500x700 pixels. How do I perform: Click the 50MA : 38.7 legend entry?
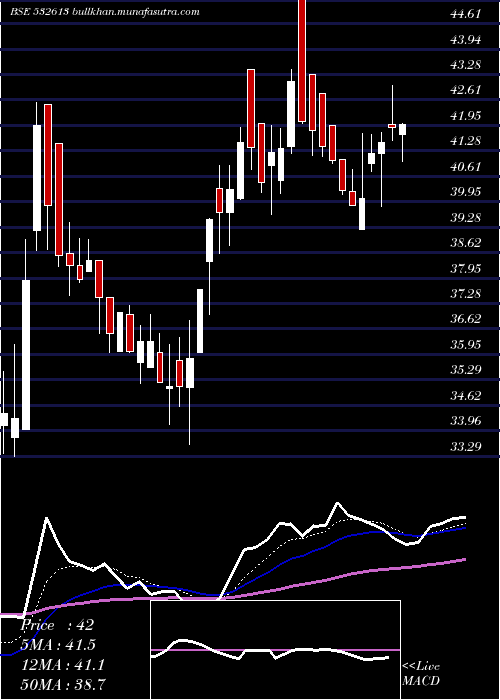[x=63, y=684]
